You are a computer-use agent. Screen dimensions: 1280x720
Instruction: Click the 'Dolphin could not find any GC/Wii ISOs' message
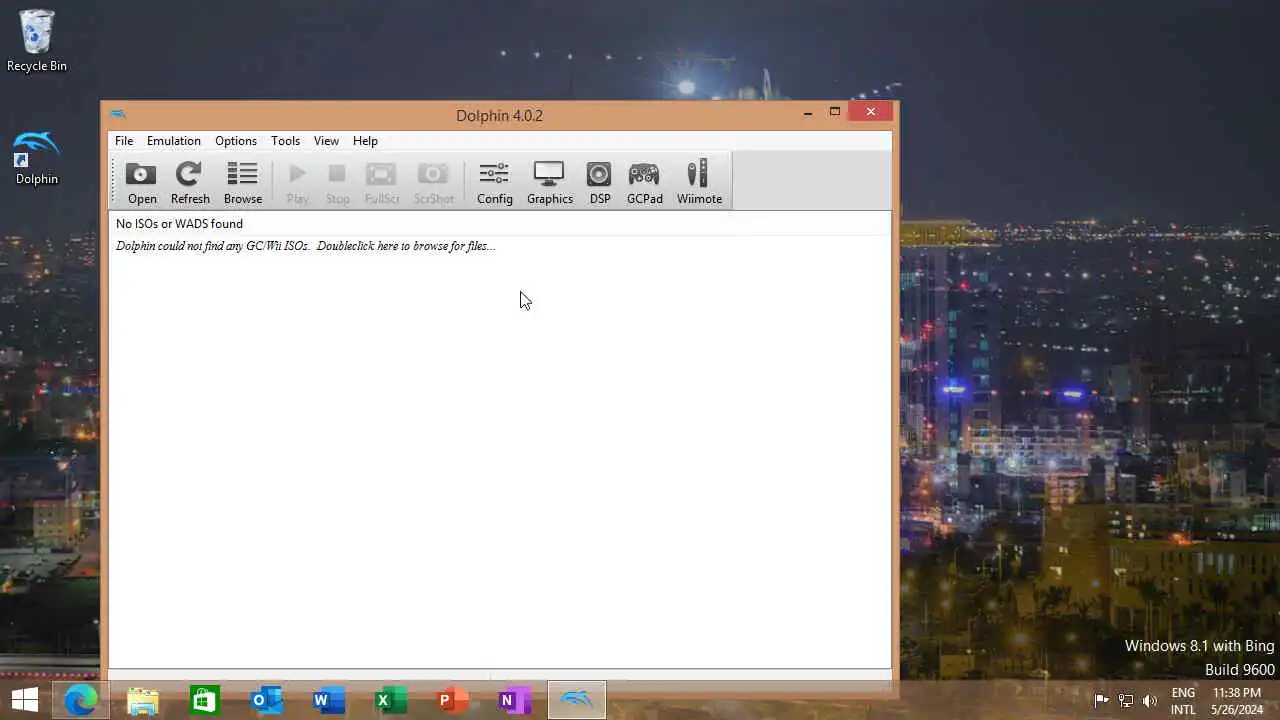coord(305,246)
